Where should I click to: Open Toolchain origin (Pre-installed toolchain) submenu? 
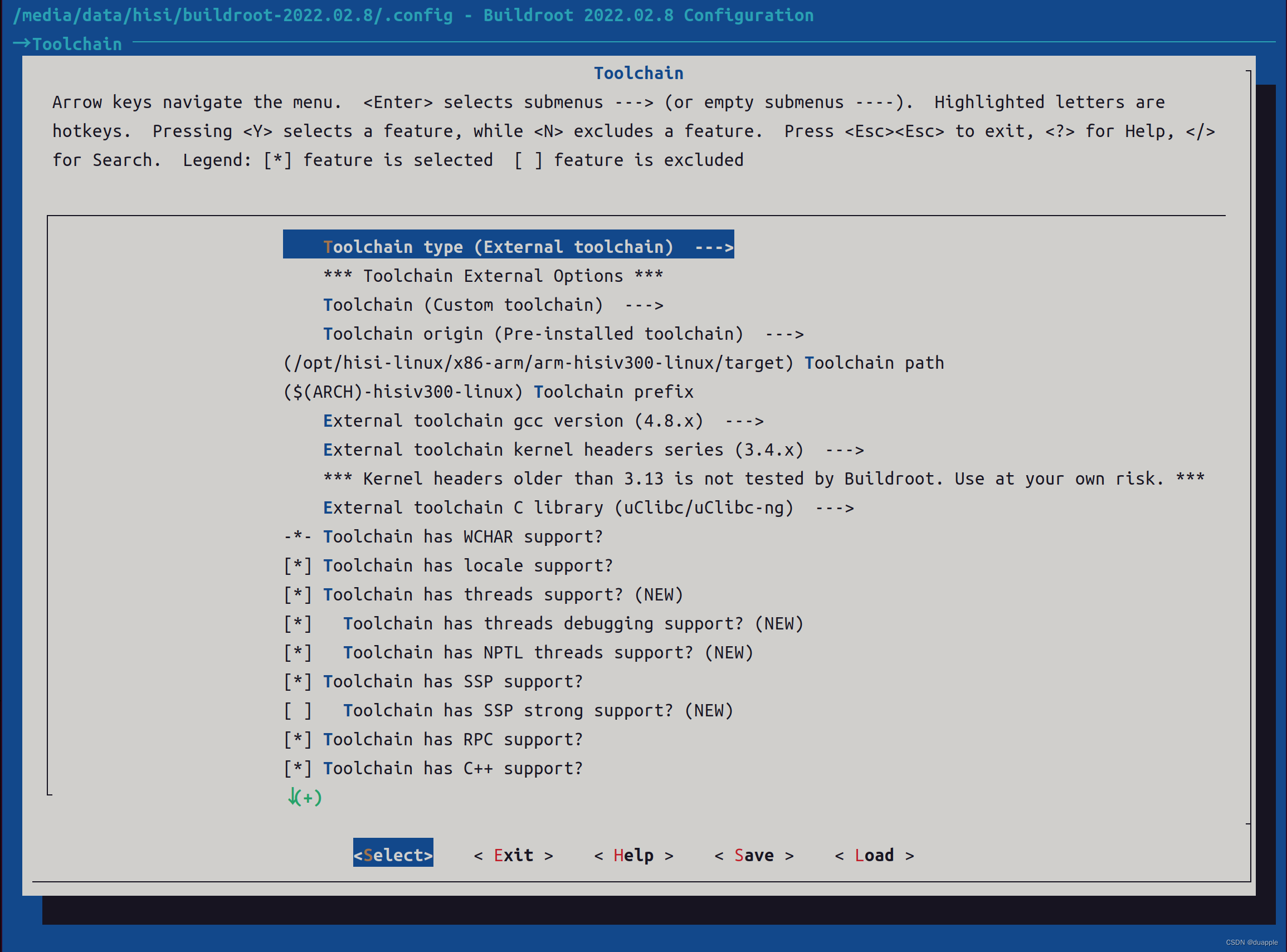(563, 334)
